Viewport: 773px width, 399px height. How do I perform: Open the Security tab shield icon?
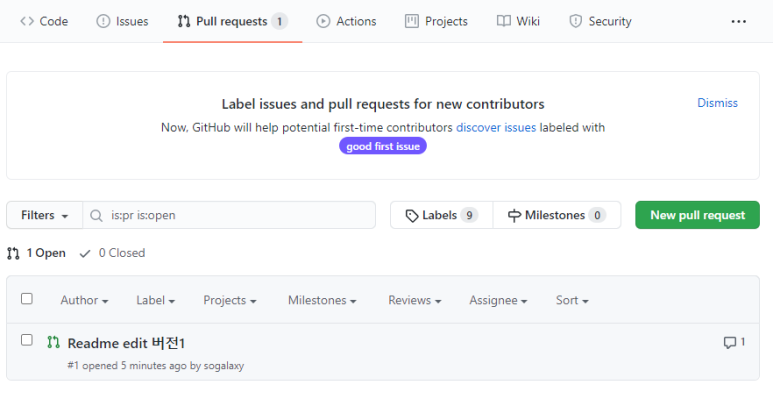tap(575, 21)
